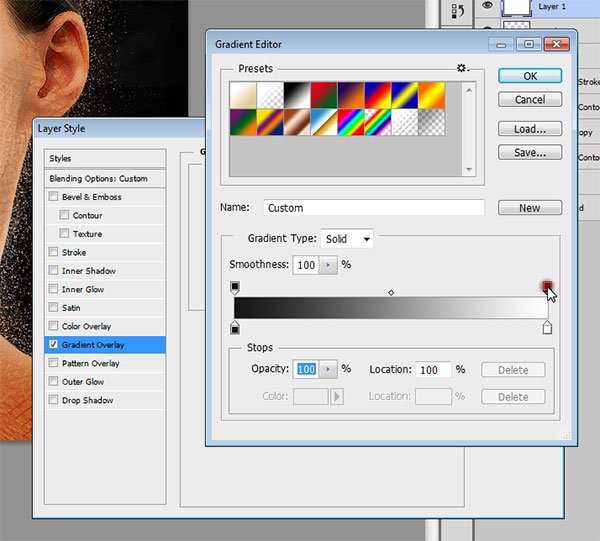600x541 pixels.
Task: Enable the Drop Shadow checkbox
Action: point(54,401)
